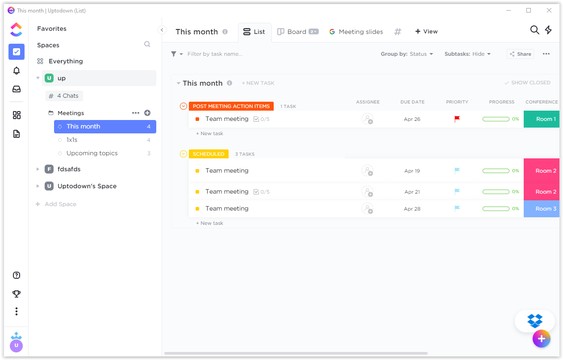Click the plus icon next to Meetings

pos(147,113)
